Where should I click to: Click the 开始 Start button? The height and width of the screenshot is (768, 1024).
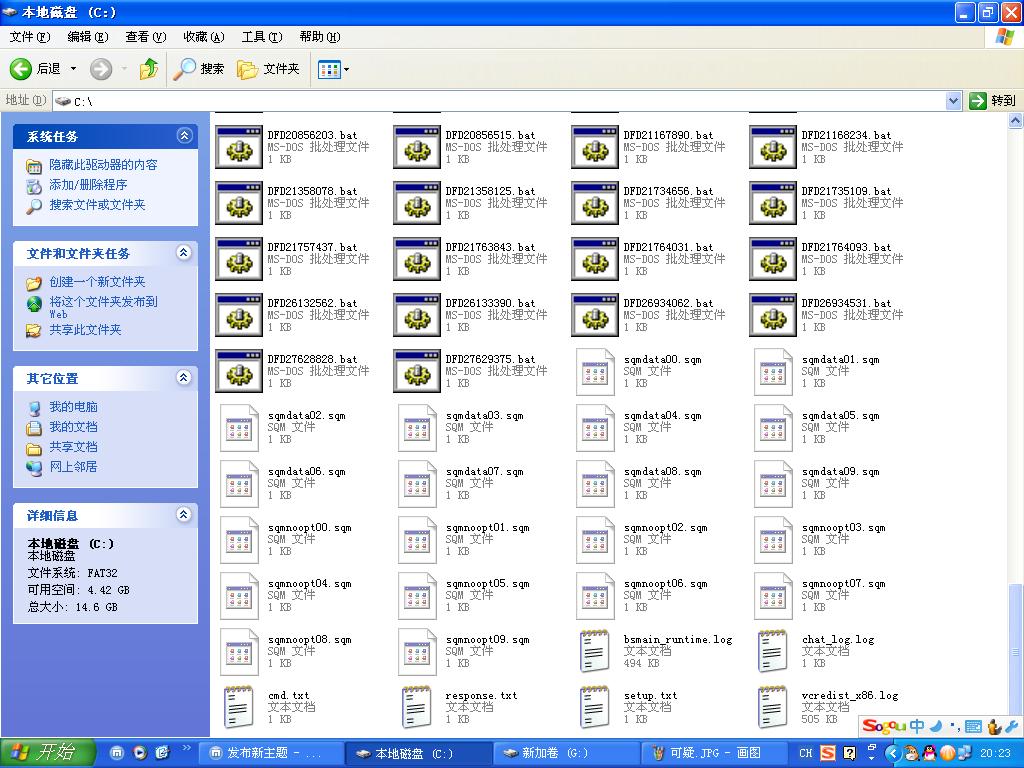(x=48, y=753)
